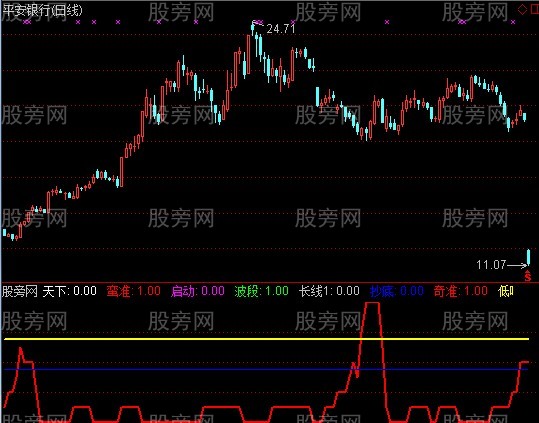539x423 pixels.
Task: Click the red 奇准: 1.00 indicator value
Action: pos(461,291)
